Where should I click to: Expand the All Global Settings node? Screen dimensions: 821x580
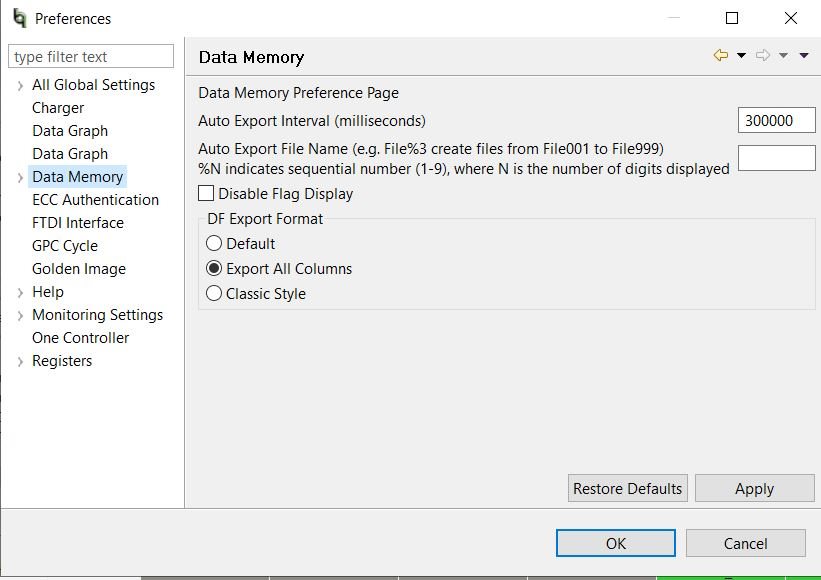point(20,85)
